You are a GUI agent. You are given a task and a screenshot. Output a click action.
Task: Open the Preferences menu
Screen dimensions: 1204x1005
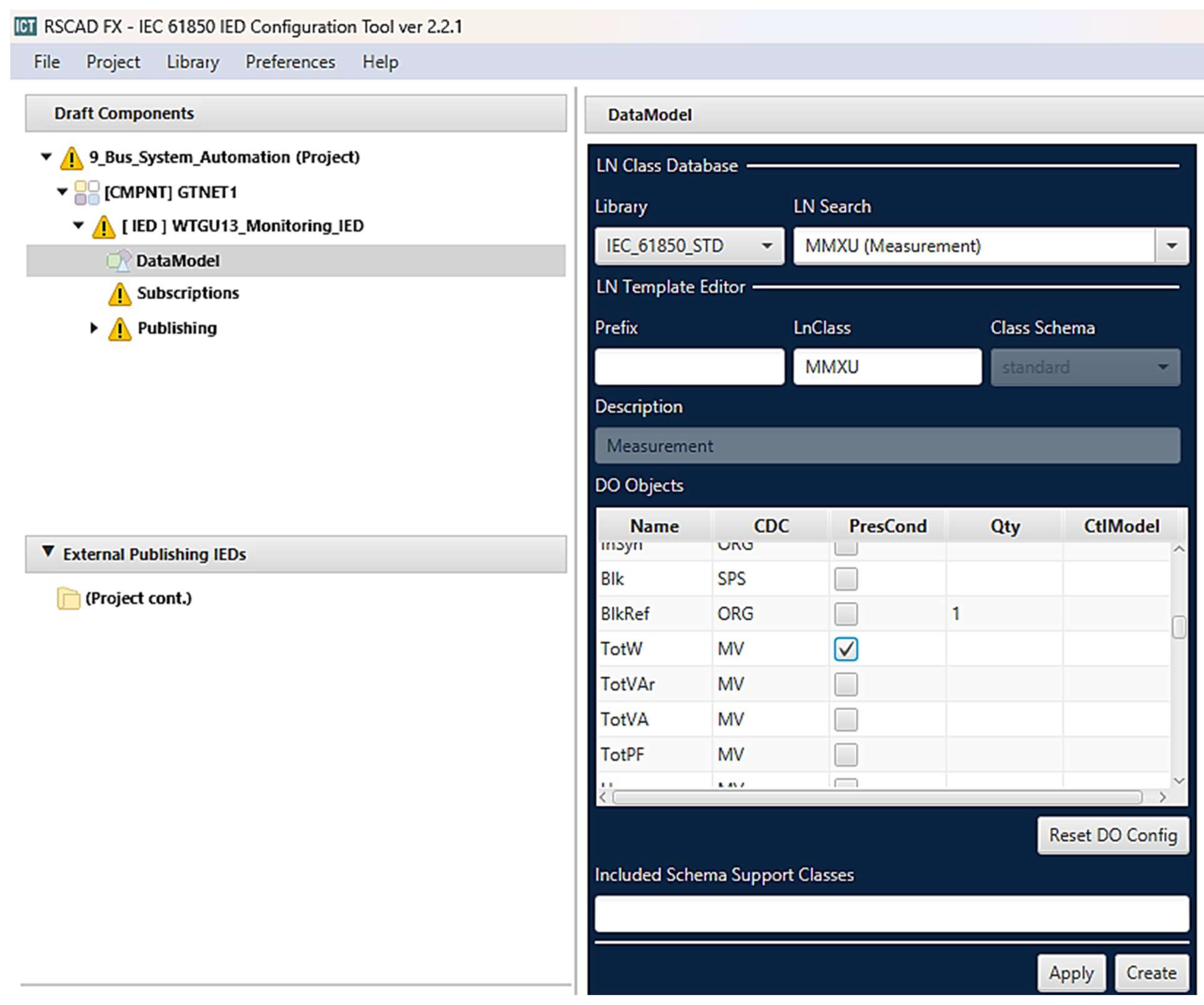(x=290, y=62)
